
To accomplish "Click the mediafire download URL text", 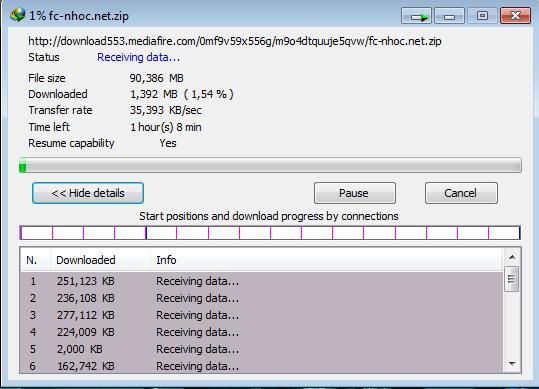I will point(235,41).
